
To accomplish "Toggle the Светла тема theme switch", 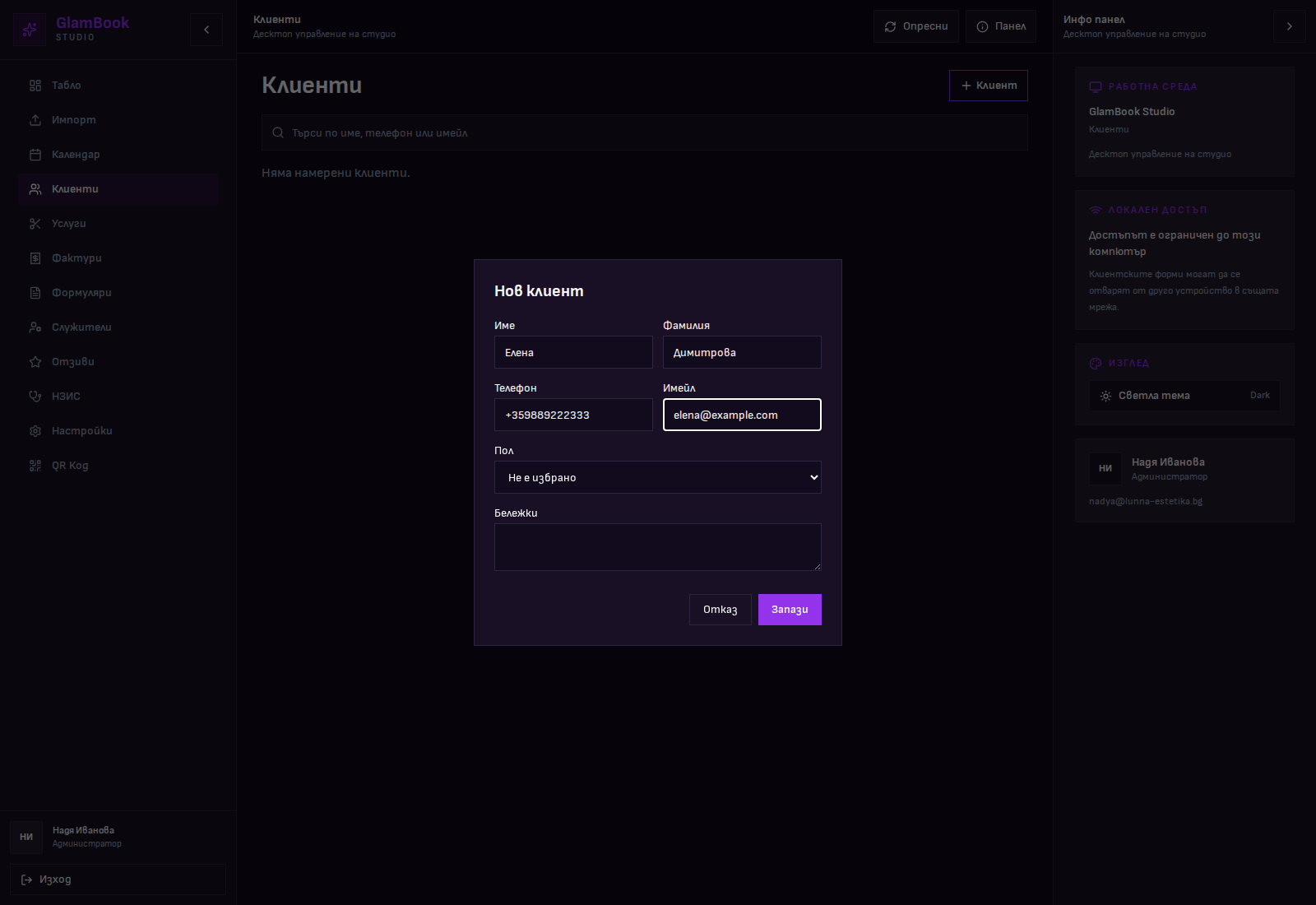I will [1184, 396].
